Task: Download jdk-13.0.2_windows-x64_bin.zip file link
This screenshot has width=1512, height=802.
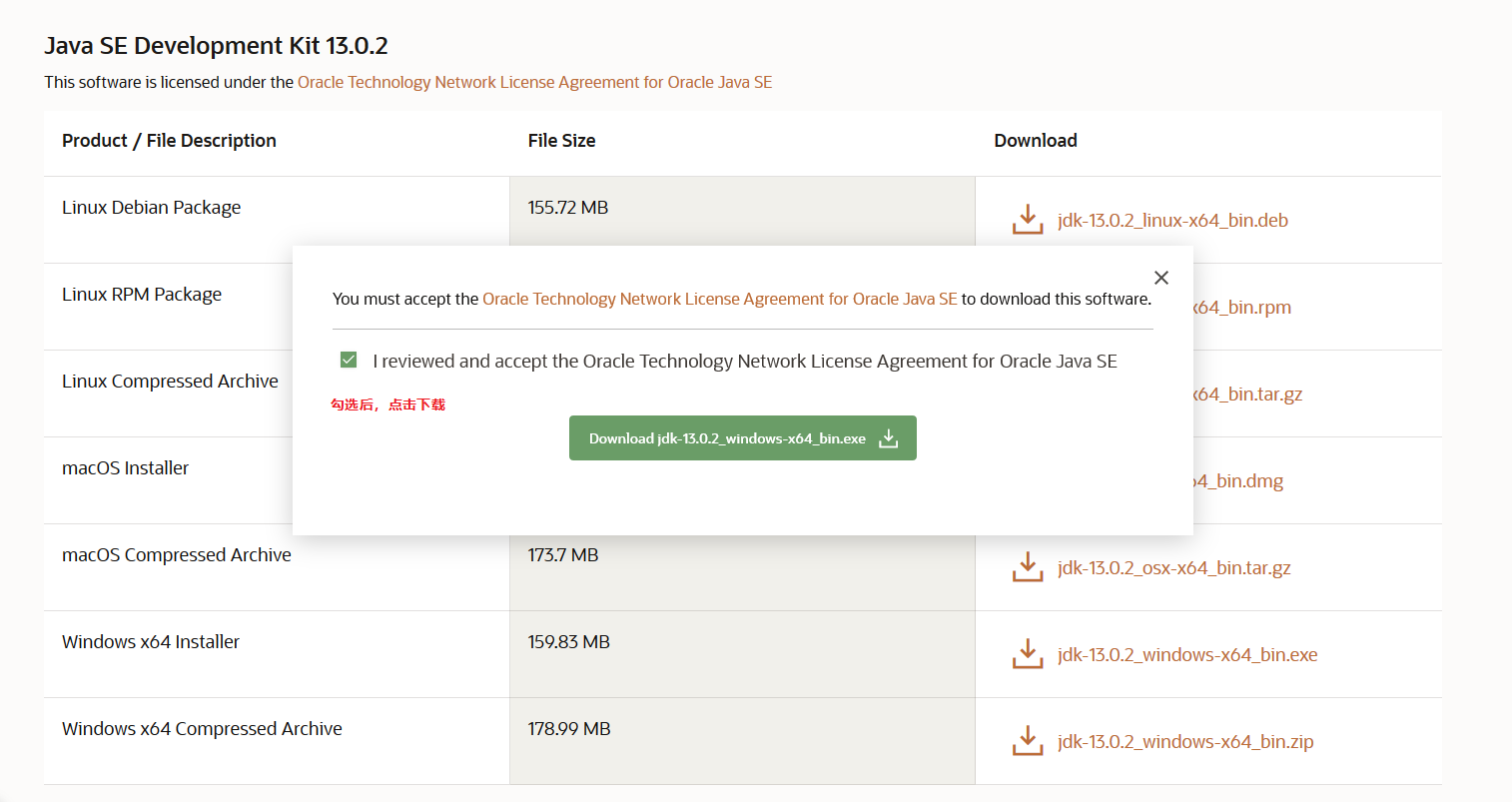Action: click(x=1185, y=741)
